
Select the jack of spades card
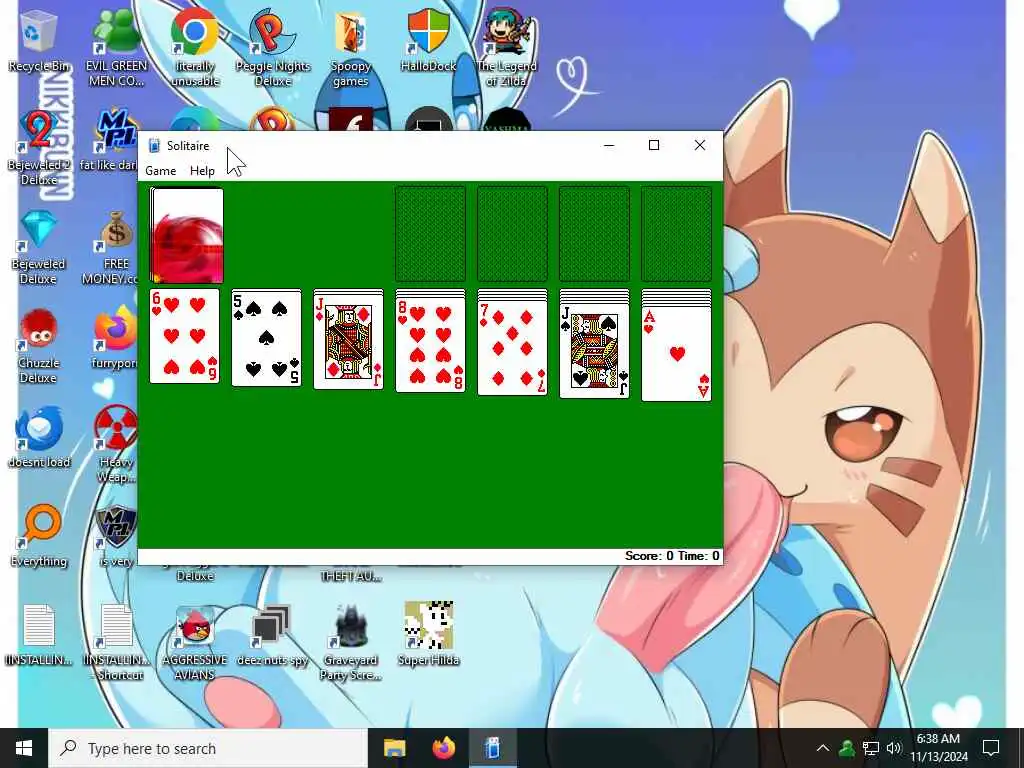tap(594, 350)
